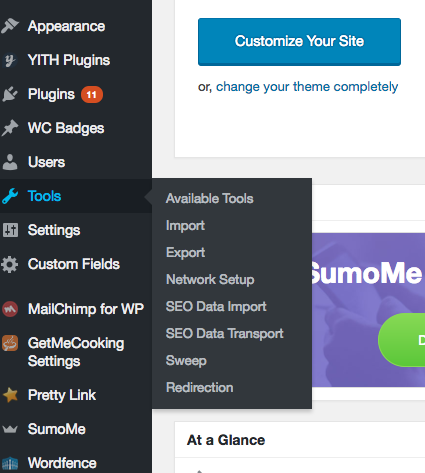Click the GetMeCooking Settings icon
Image resolution: width=425 pixels, height=473 pixels.
[x=10, y=343]
